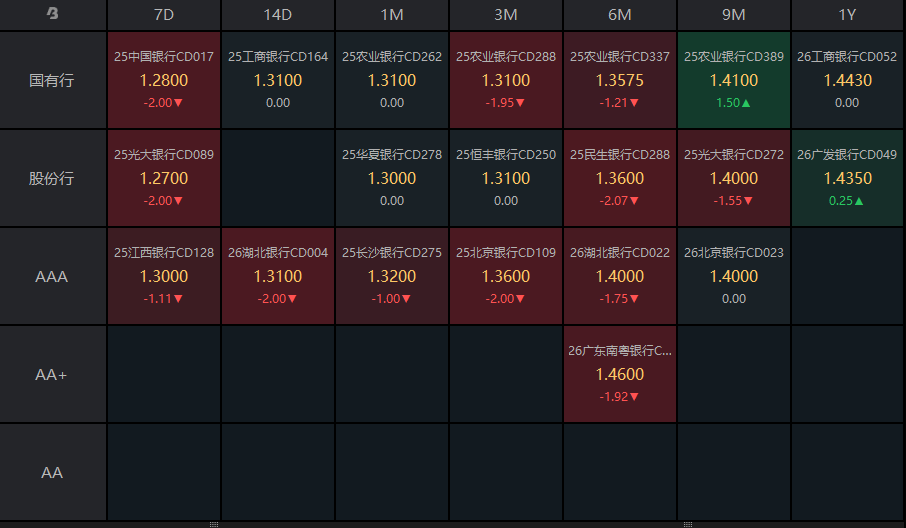This screenshot has width=906, height=528.
Task: Open the 26广发银行CD049 cell
Action: tap(847, 179)
